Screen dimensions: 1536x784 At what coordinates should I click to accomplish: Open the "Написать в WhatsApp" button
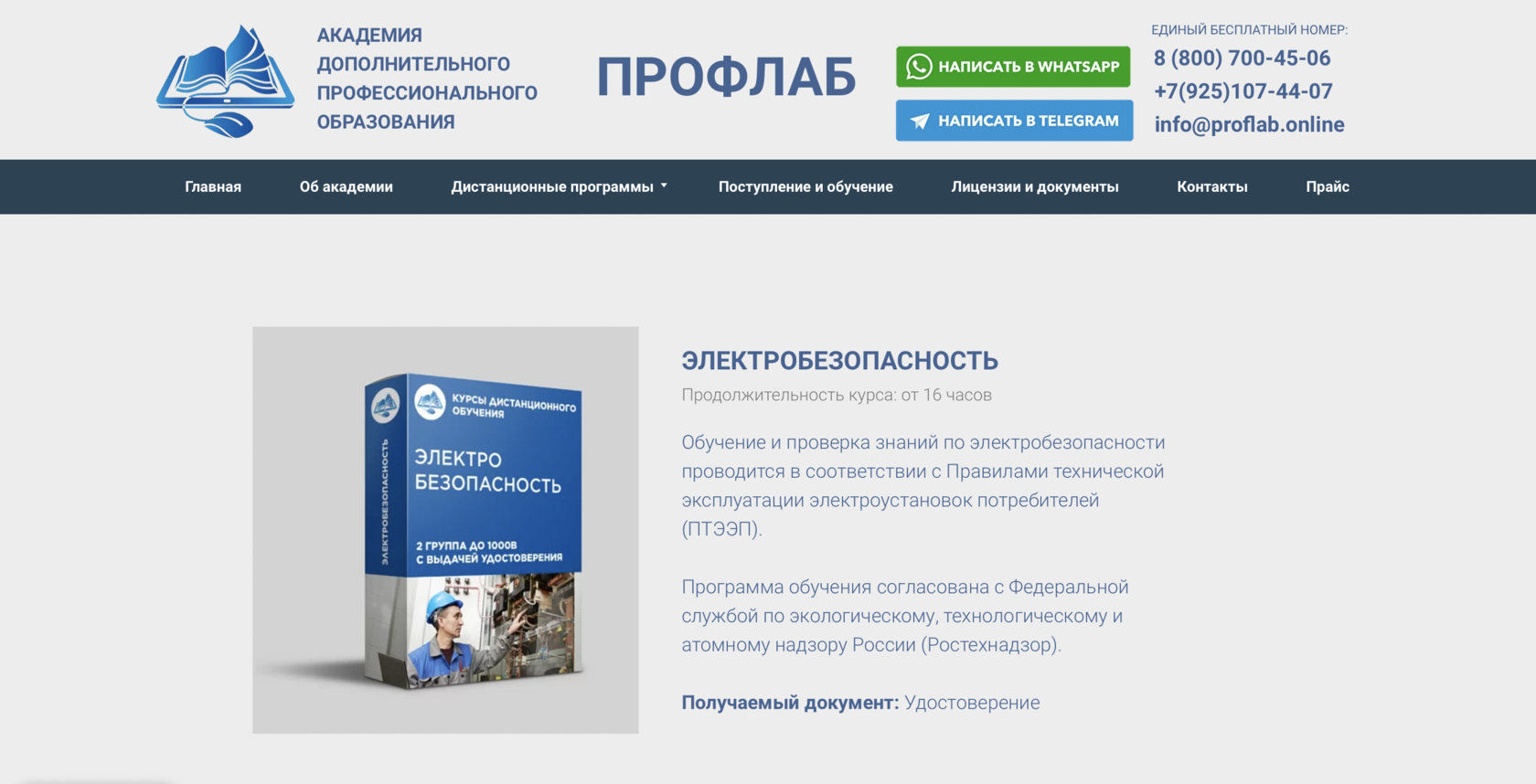point(1013,67)
